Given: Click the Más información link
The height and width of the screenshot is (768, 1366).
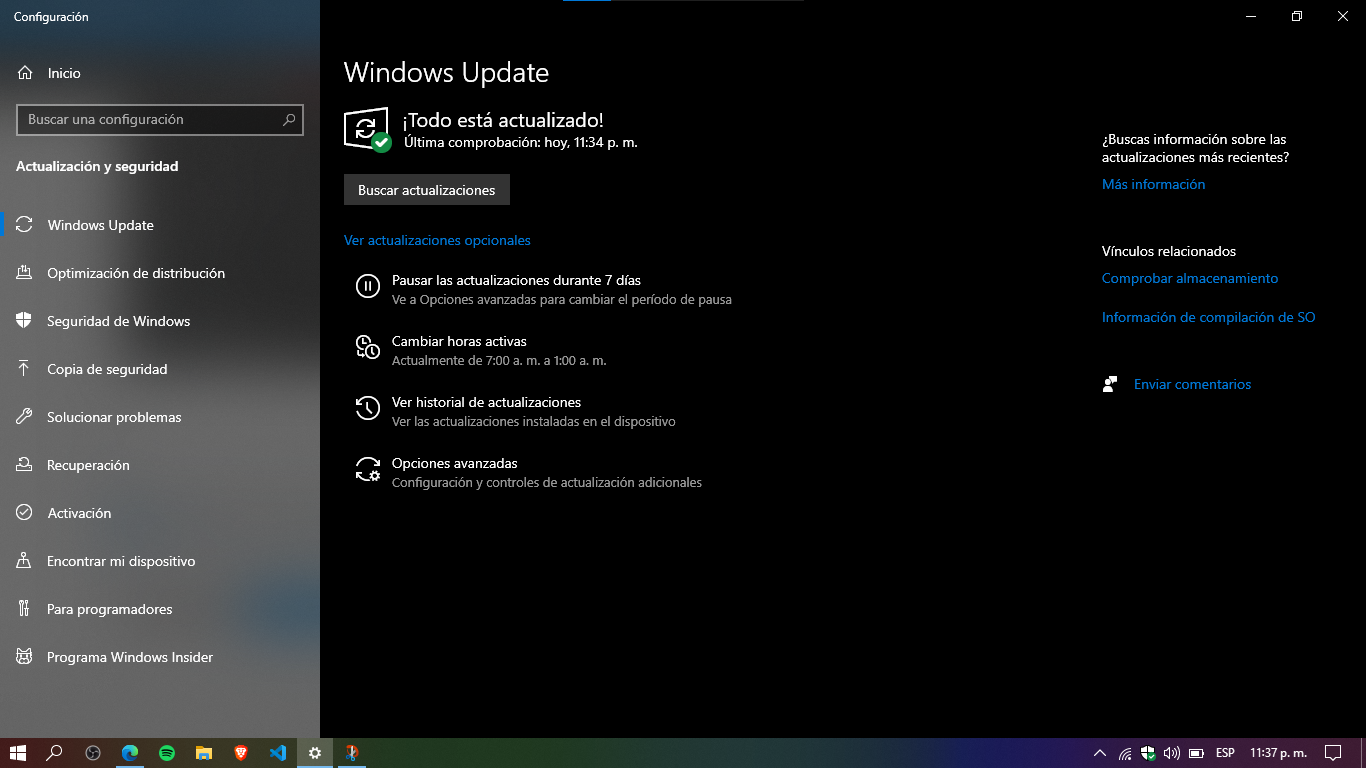Looking at the screenshot, I should (1153, 184).
